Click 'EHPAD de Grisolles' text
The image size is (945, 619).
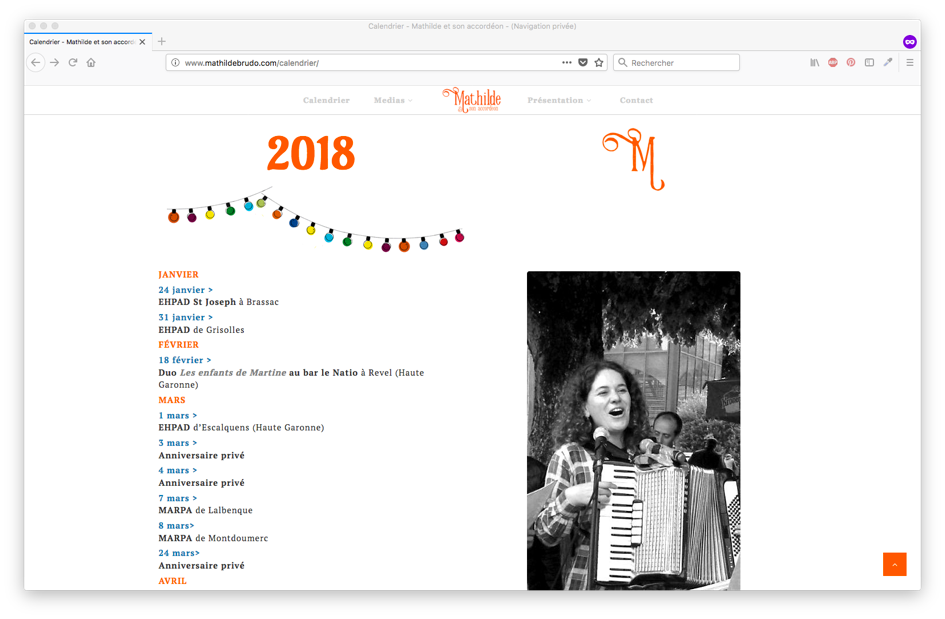201,330
